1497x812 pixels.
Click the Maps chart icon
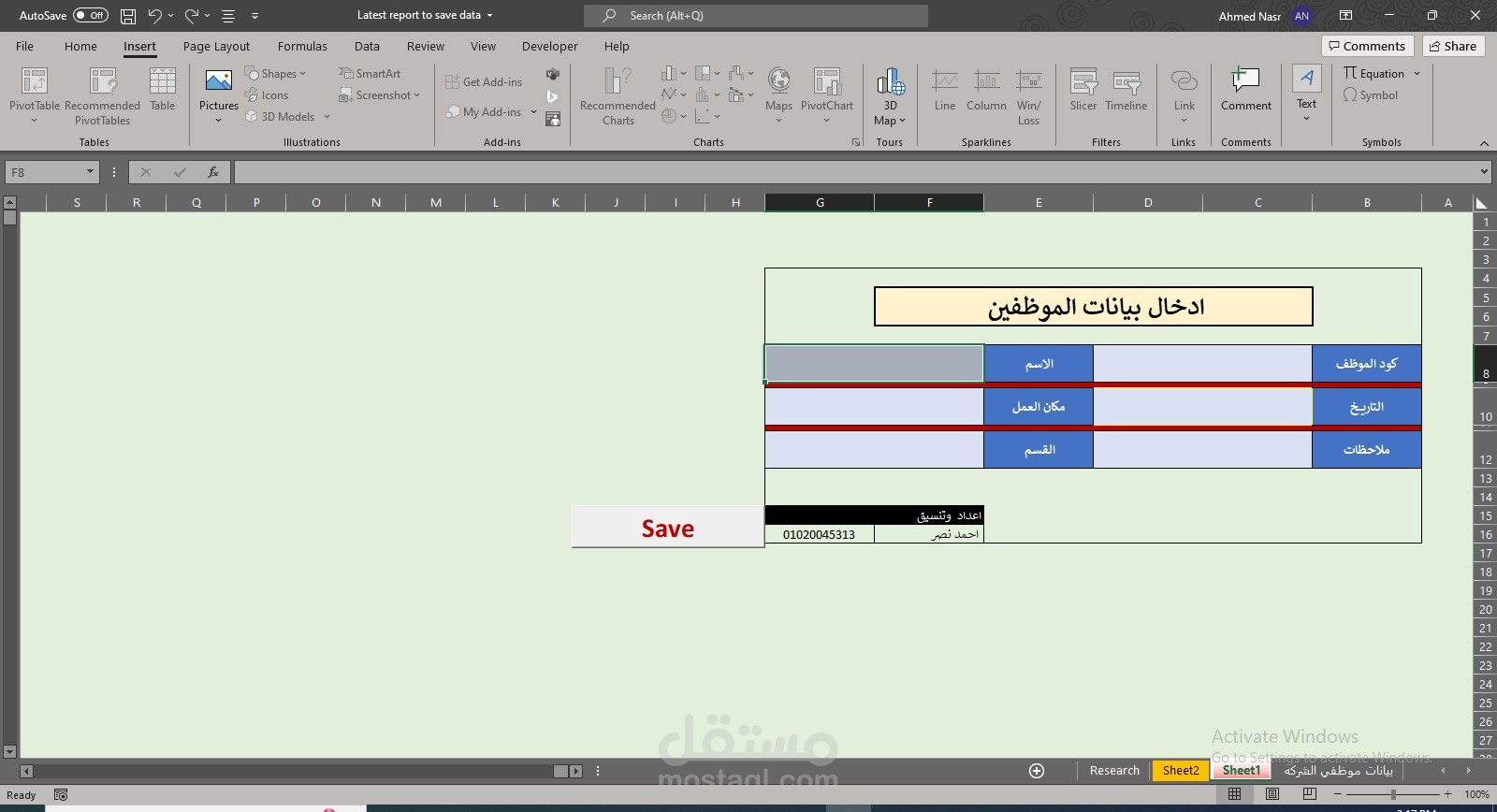coord(778,82)
